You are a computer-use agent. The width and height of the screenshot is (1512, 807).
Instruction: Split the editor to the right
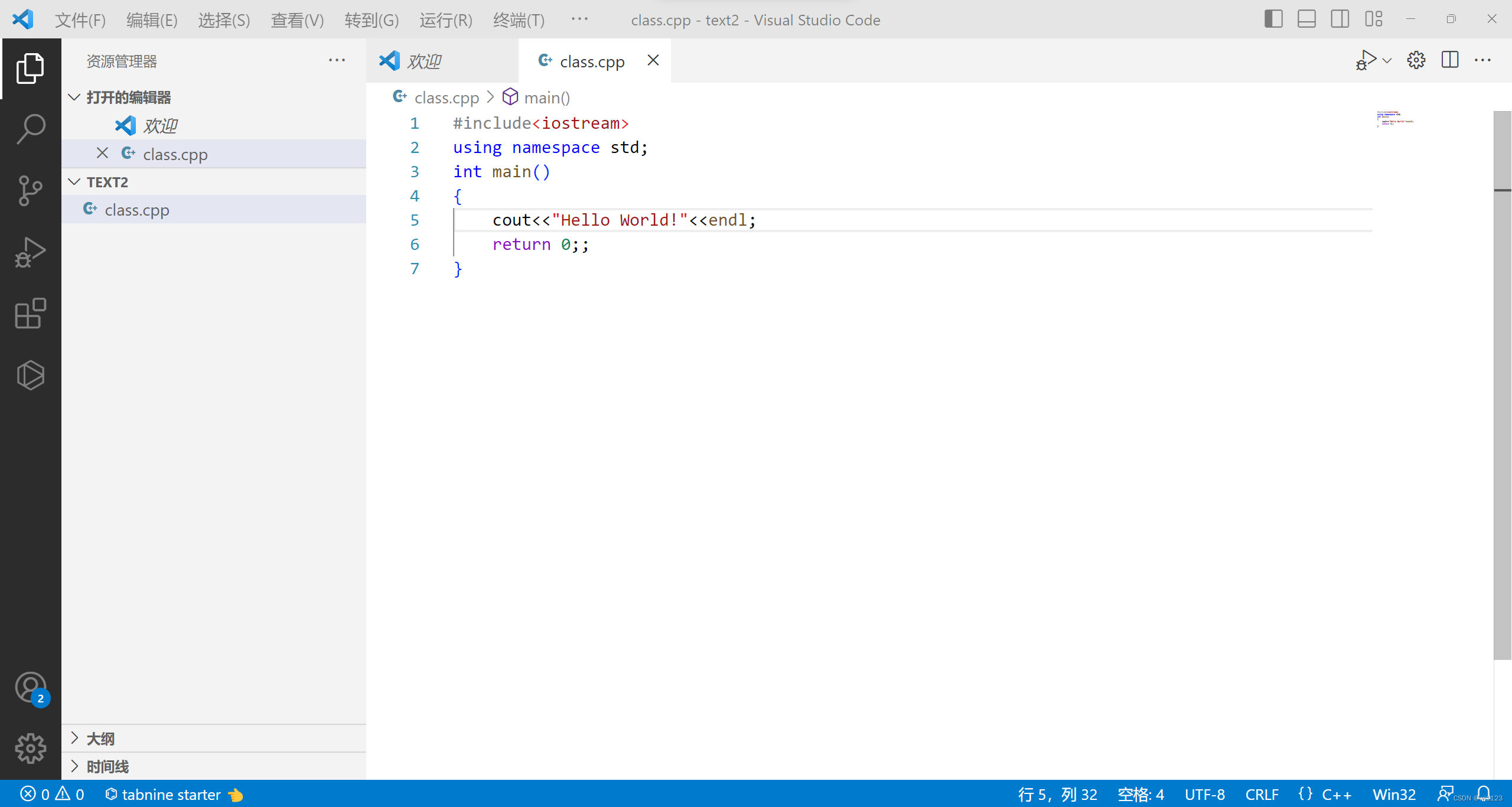(1449, 60)
